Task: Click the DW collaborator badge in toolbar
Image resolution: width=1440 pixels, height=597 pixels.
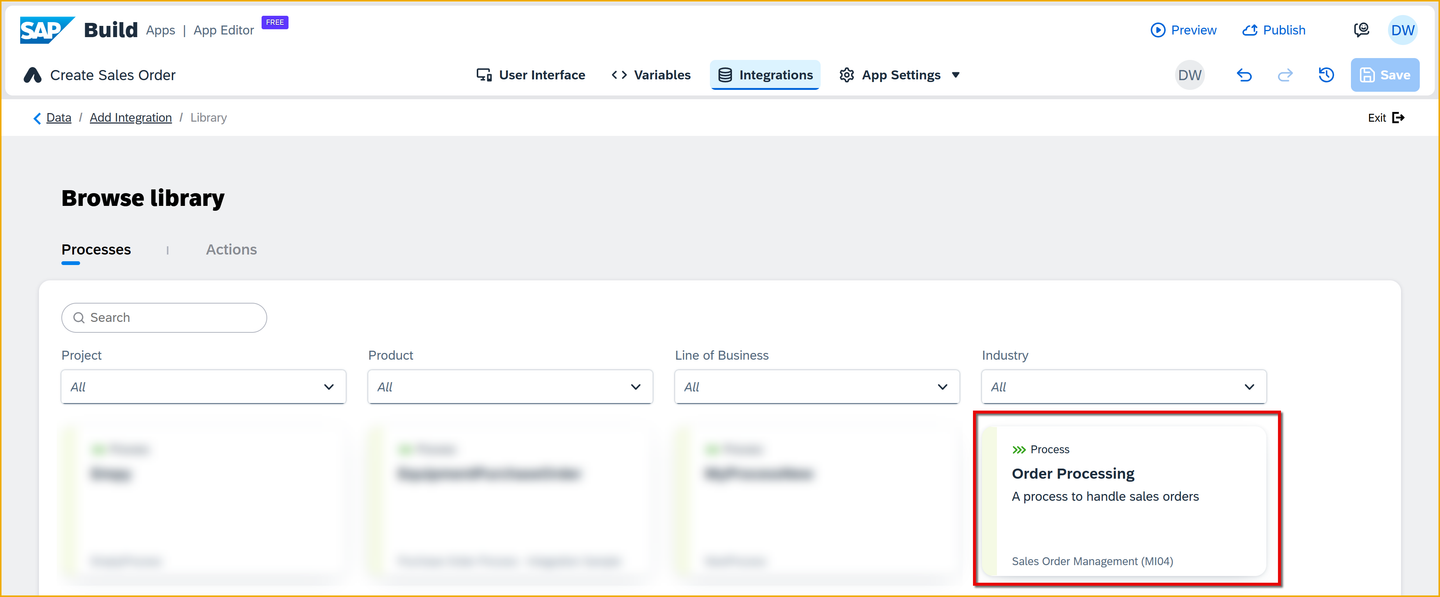Action: tap(1190, 75)
